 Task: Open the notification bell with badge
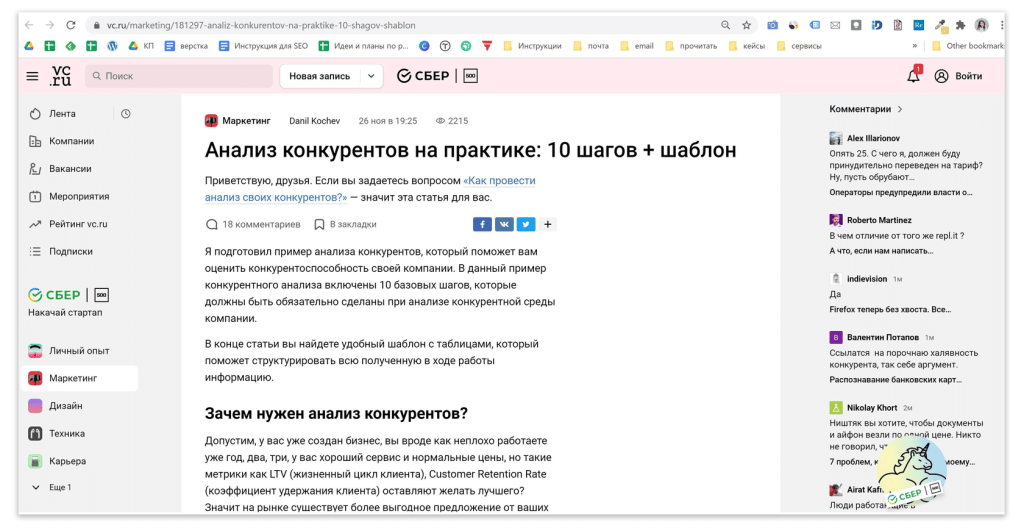(x=914, y=75)
